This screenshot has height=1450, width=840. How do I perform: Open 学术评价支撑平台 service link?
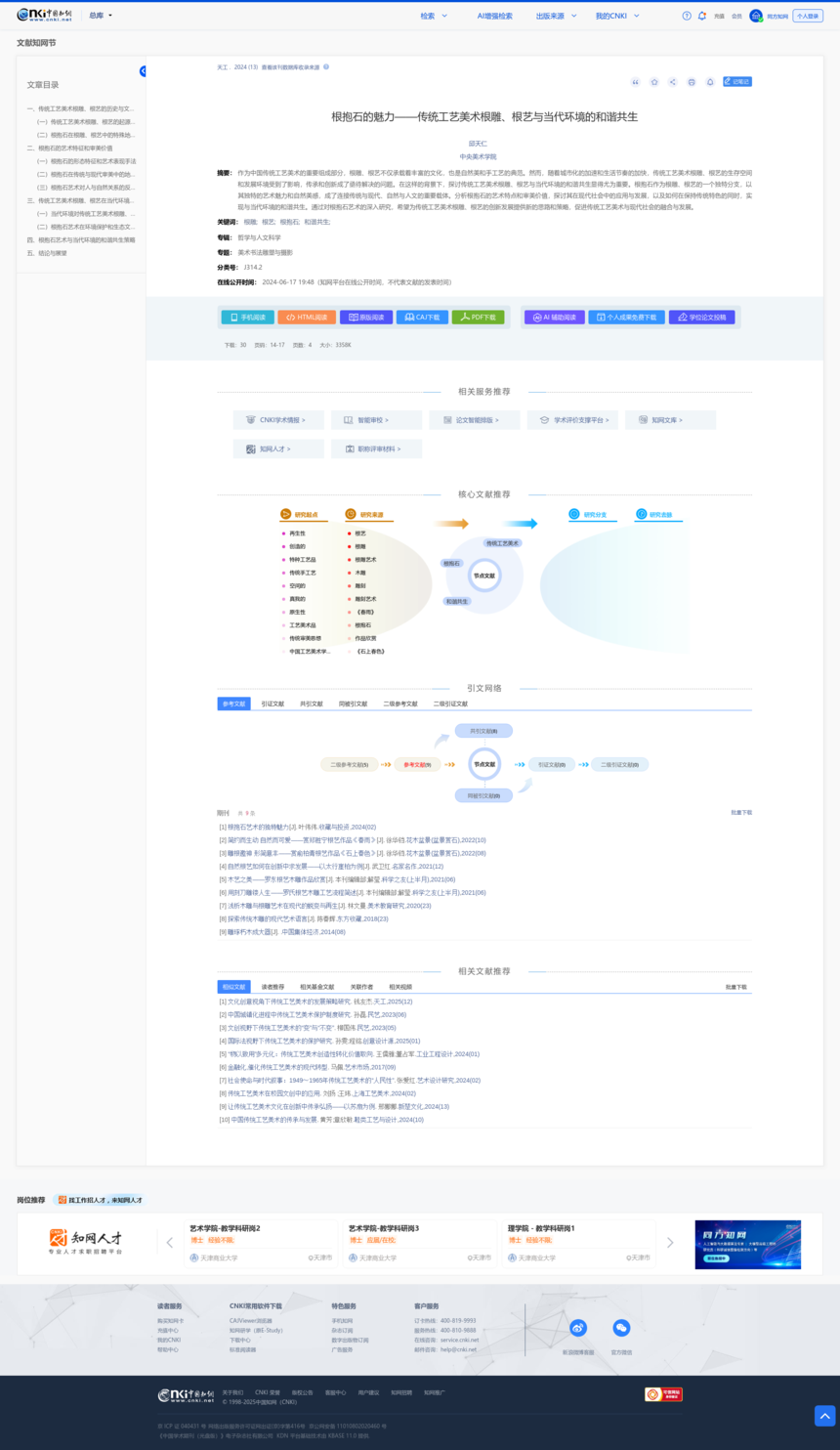[x=572, y=420]
